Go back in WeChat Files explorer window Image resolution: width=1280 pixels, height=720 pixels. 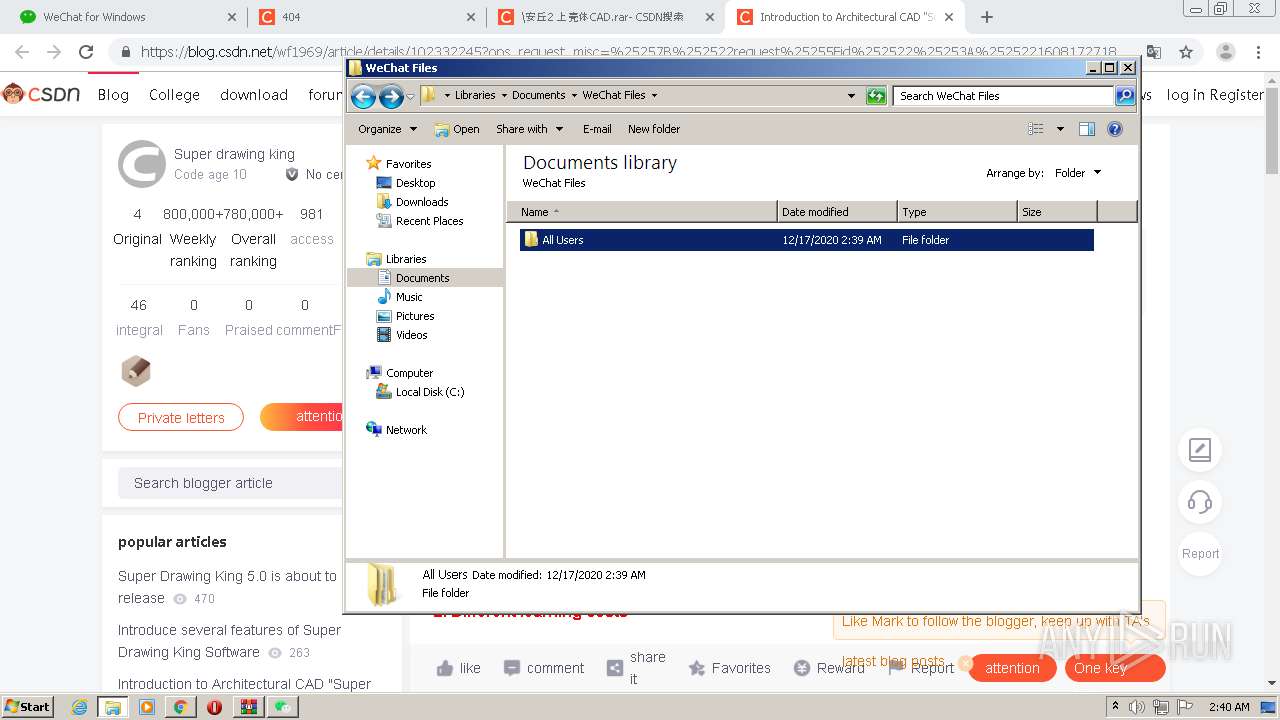(x=363, y=96)
